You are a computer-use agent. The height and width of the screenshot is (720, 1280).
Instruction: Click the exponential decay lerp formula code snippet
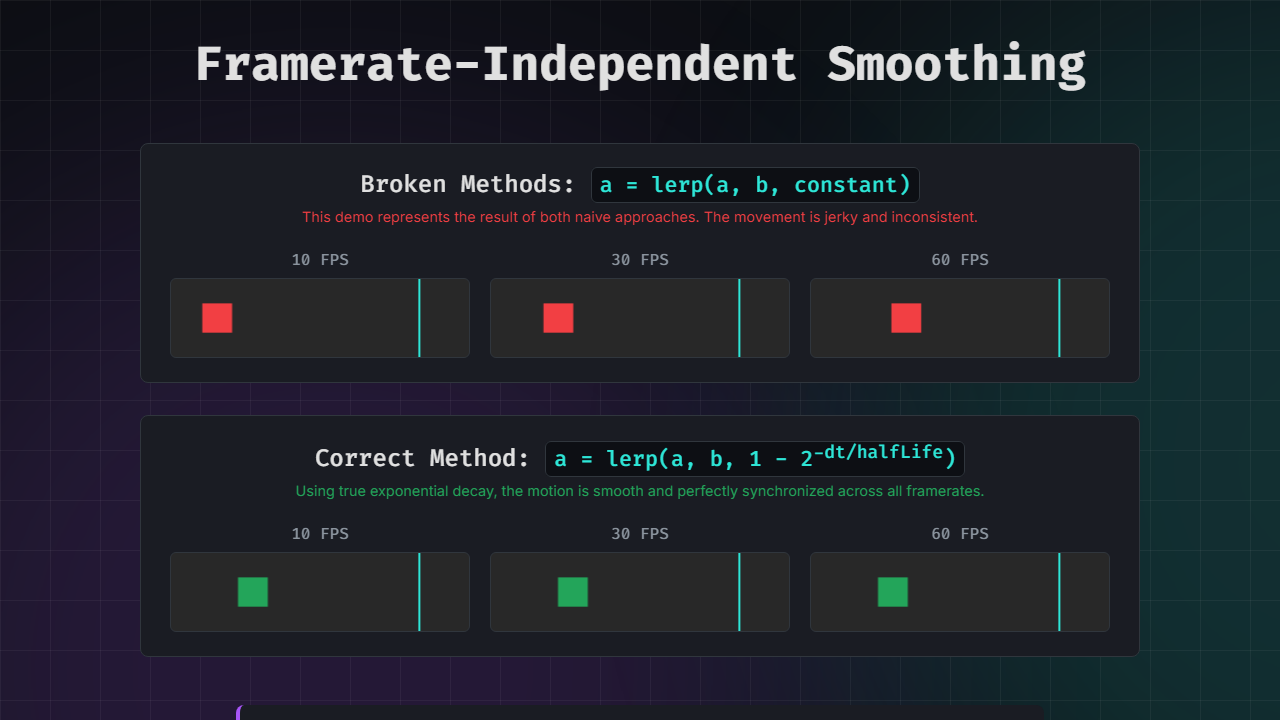[x=755, y=458]
